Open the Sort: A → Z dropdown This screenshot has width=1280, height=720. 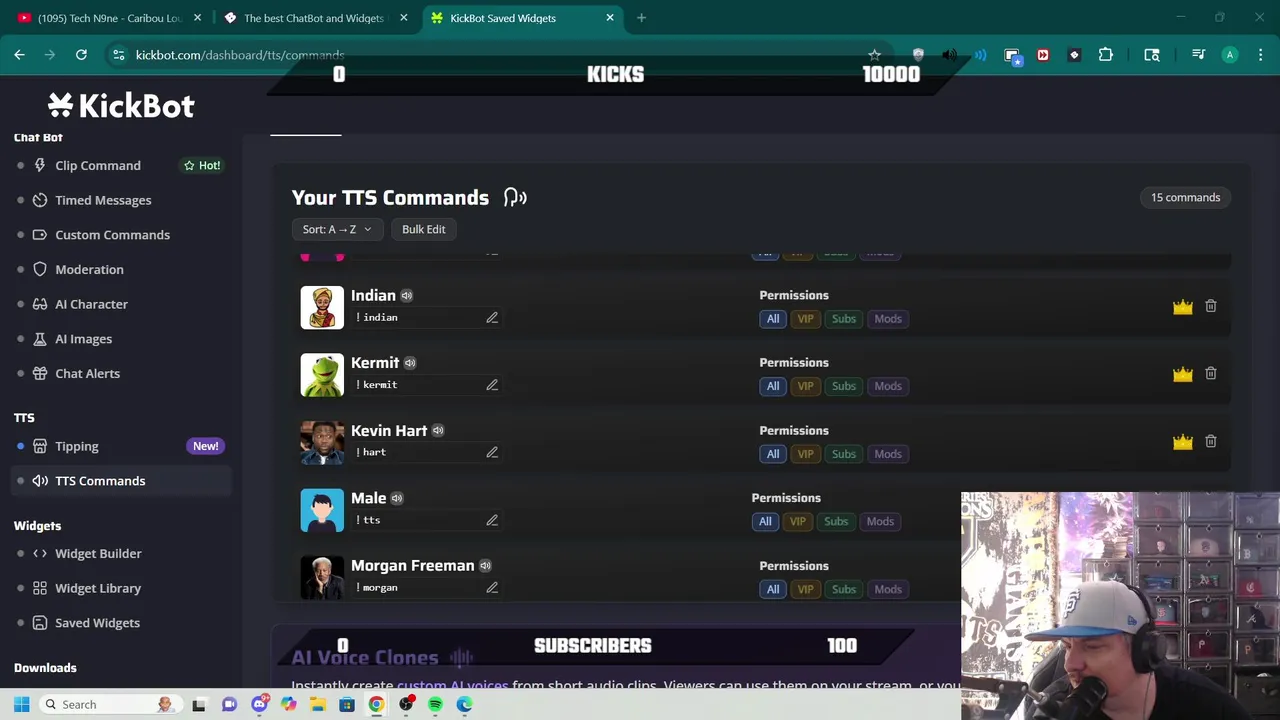pyautogui.click(x=336, y=229)
